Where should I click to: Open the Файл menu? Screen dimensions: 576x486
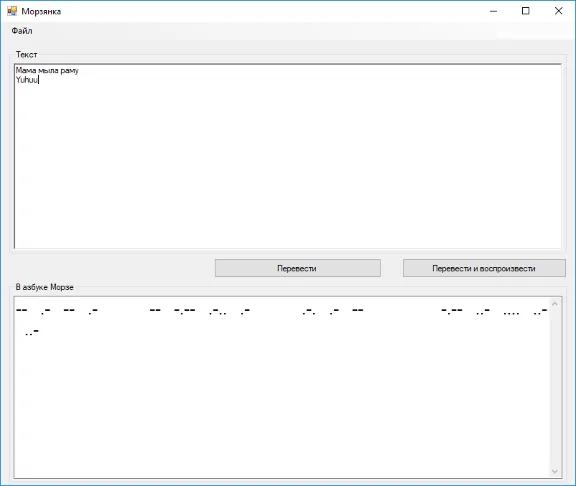22,31
